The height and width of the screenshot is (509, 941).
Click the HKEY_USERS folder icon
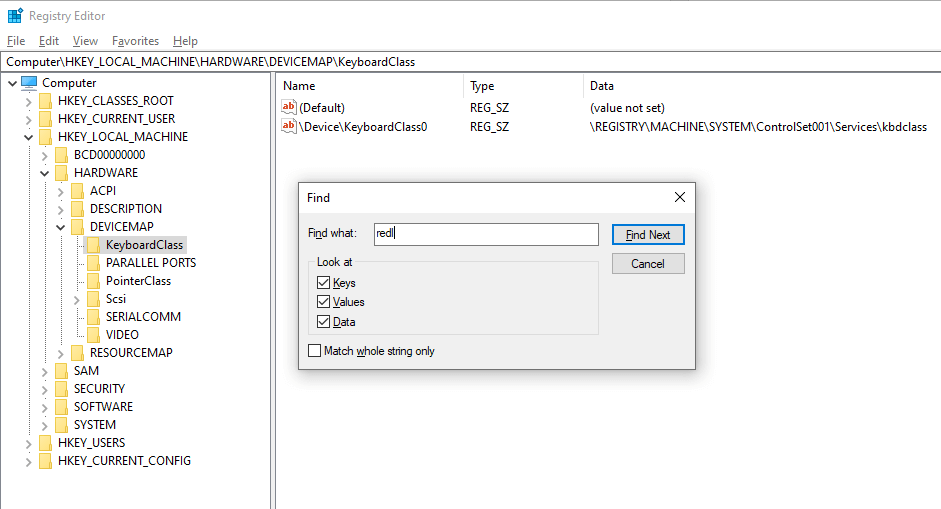[46, 443]
